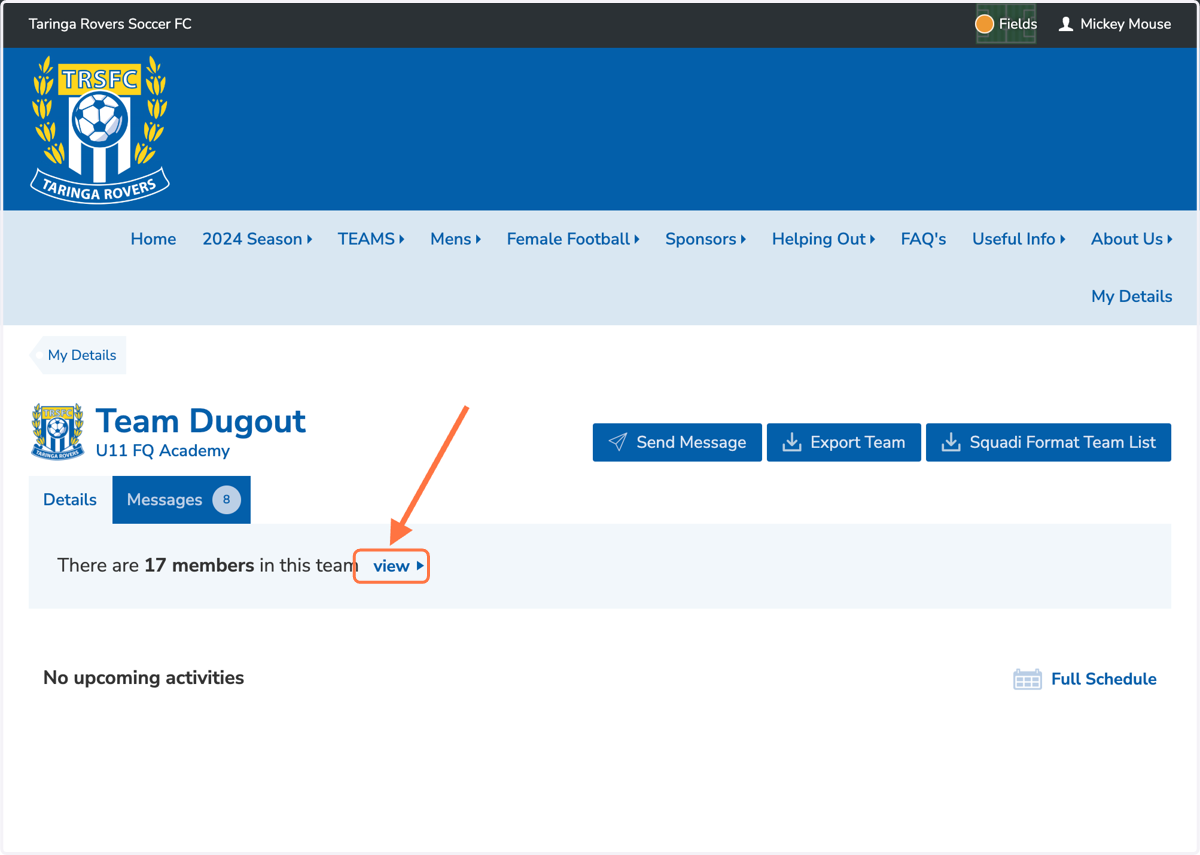Click Squadi Format Team List button
Screen dimensions: 1200x855
click(1048, 442)
